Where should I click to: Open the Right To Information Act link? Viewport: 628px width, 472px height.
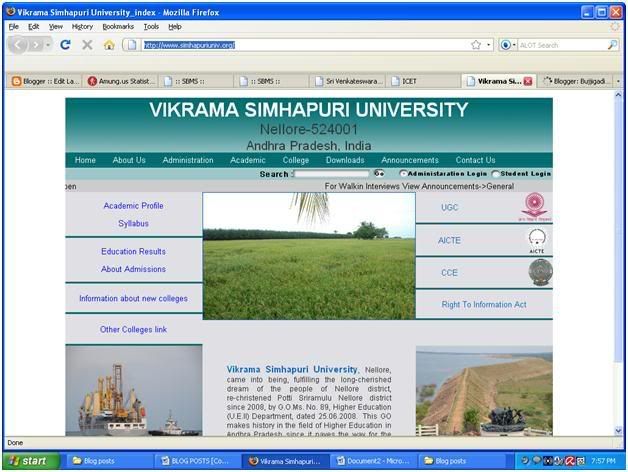pos(484,305)
